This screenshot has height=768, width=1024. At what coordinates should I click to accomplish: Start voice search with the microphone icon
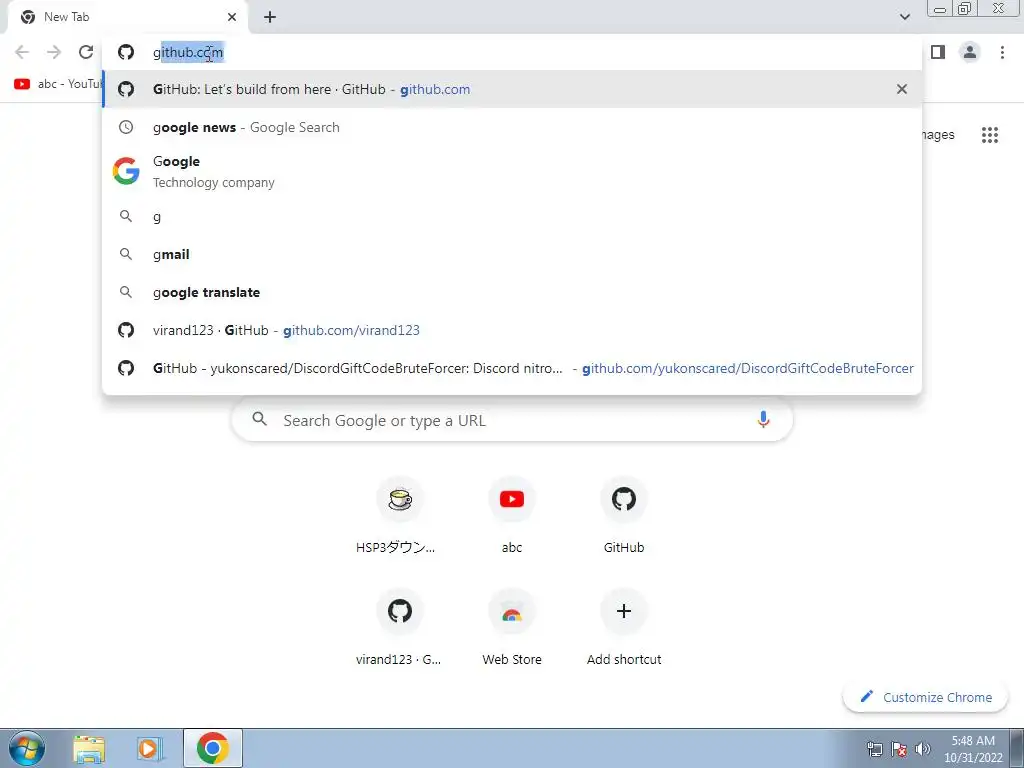(x=763, y=420)
